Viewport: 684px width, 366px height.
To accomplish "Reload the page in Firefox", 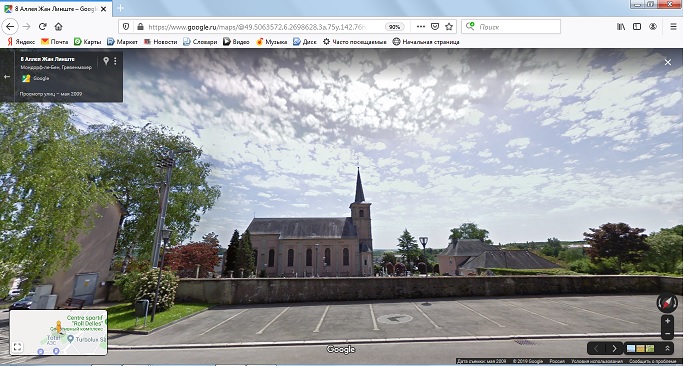I will tap(43, 27).
